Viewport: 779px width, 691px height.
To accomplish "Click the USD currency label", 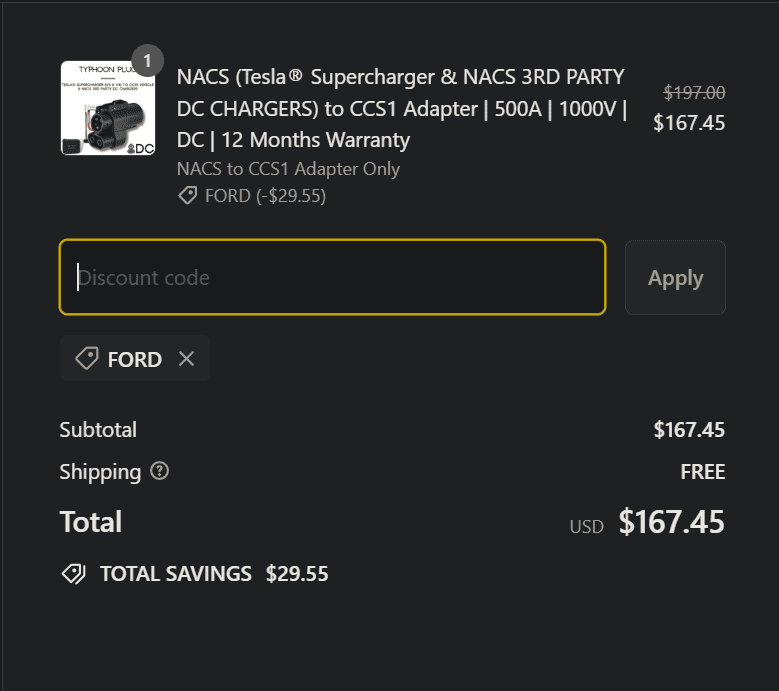I will [587, 526].
